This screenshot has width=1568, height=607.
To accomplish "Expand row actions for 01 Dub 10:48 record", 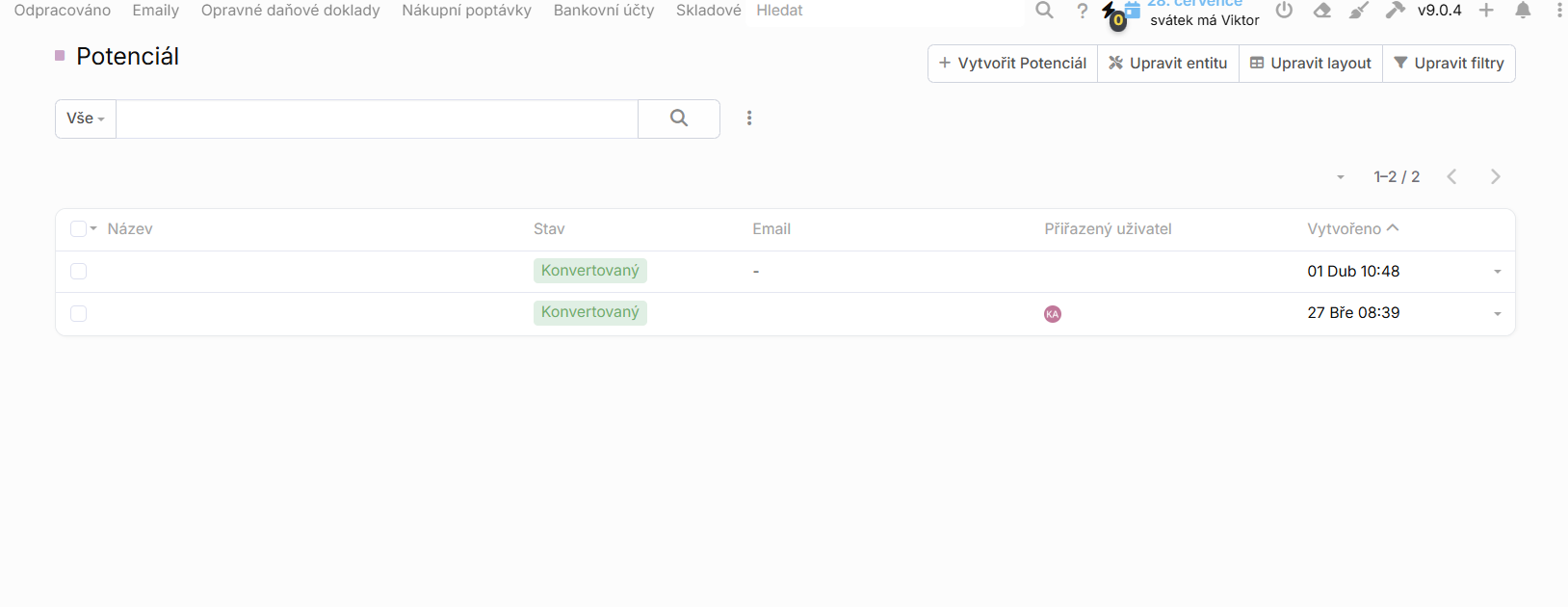I will (1498, 272).
